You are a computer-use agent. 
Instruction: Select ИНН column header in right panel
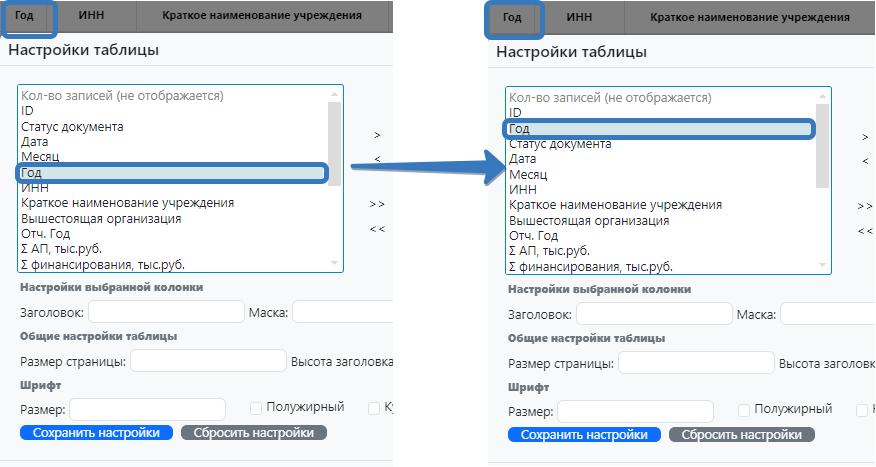tap(579, 17)
